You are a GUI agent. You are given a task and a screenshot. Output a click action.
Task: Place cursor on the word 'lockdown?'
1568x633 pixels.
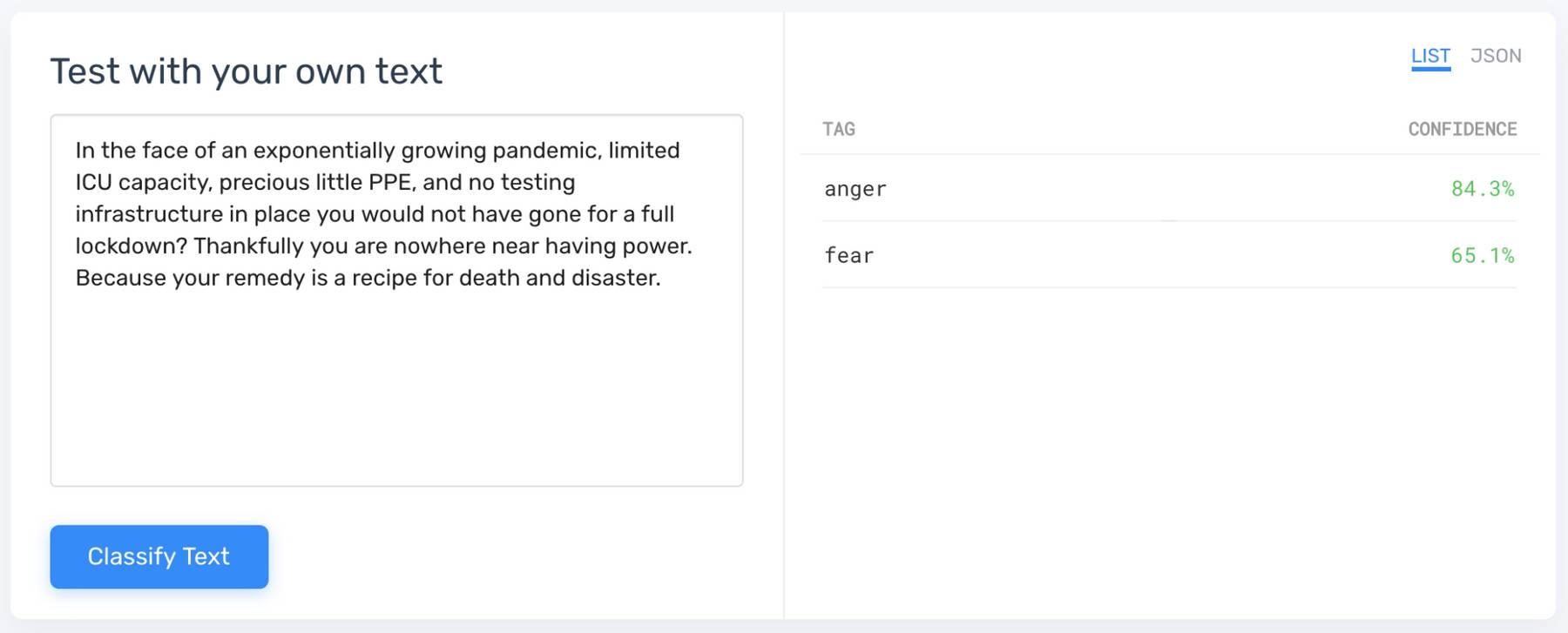pos(131,246)
